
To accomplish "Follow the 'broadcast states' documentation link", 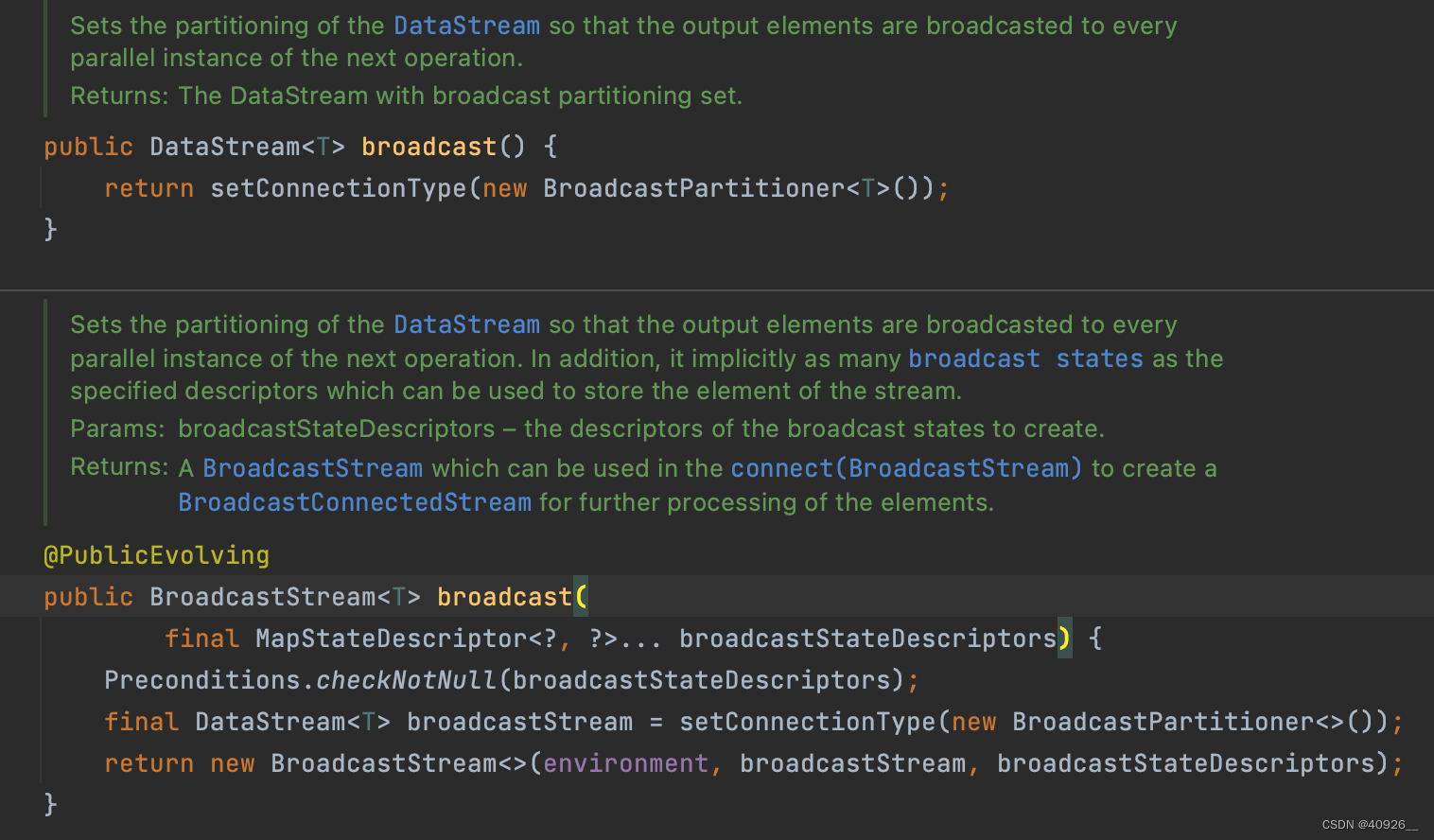I will [x=1025, y=359].
